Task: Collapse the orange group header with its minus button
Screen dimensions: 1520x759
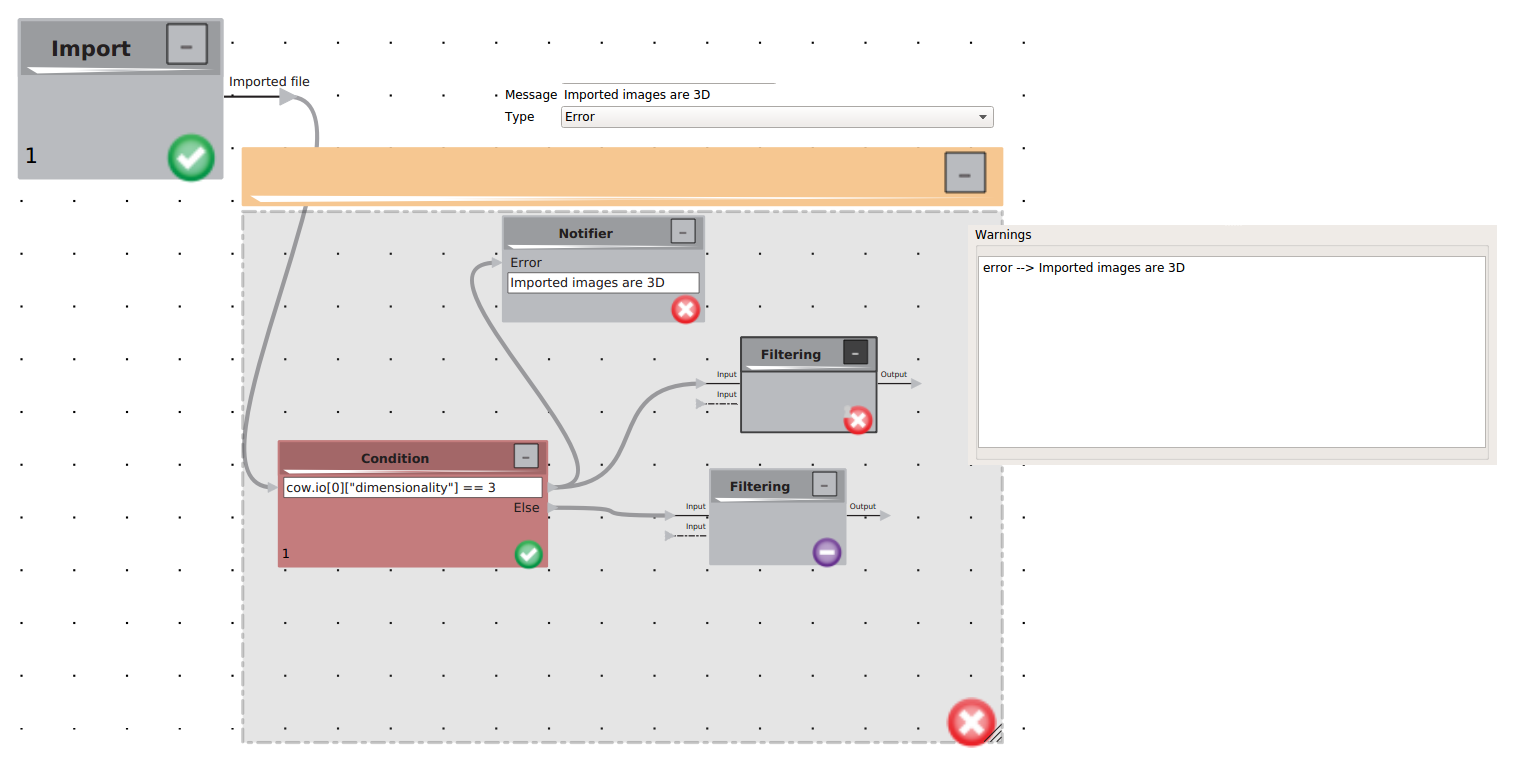Action: 965,173
